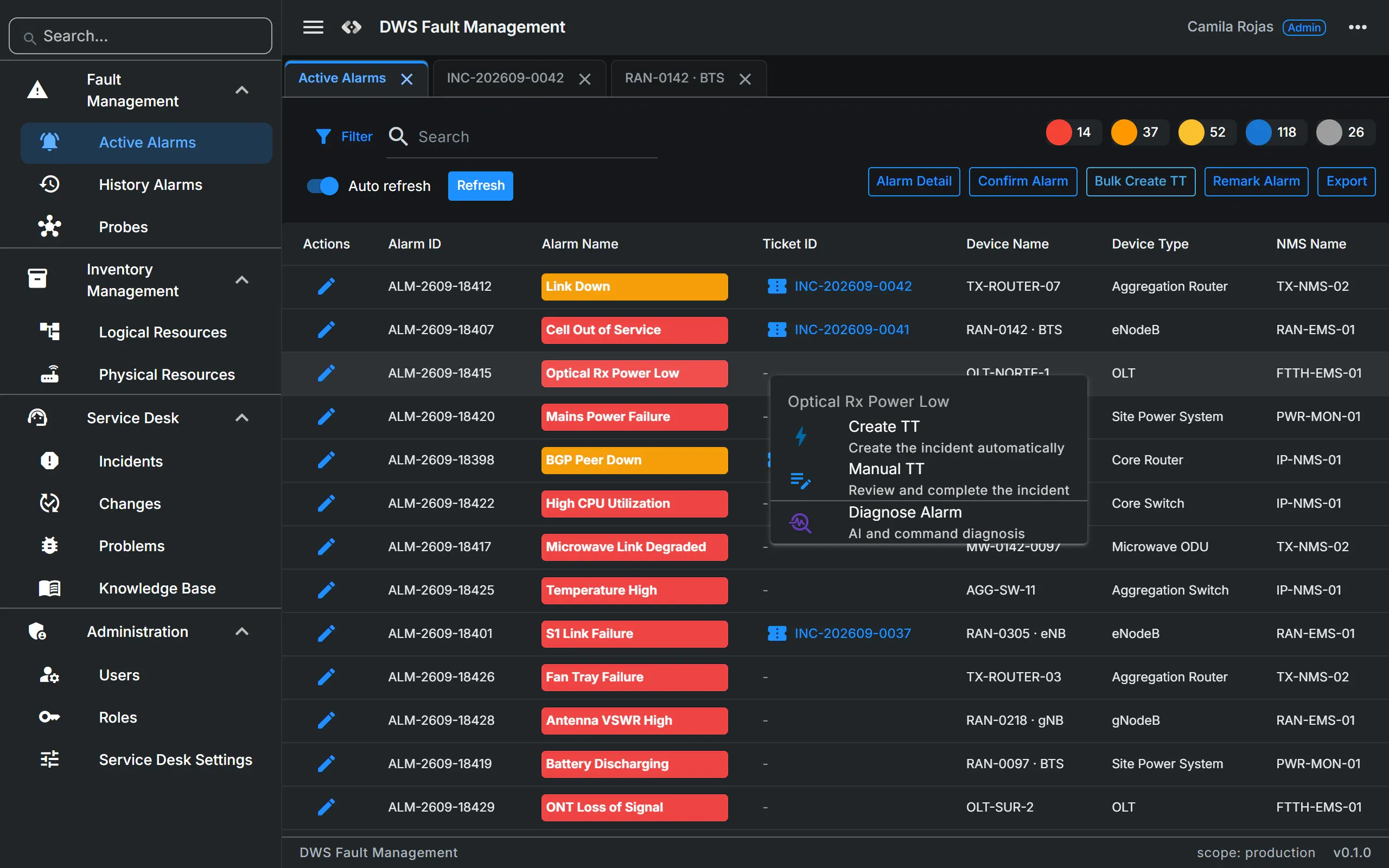Collapse the Administration section
1389x868 pixels.
(242, 632)
